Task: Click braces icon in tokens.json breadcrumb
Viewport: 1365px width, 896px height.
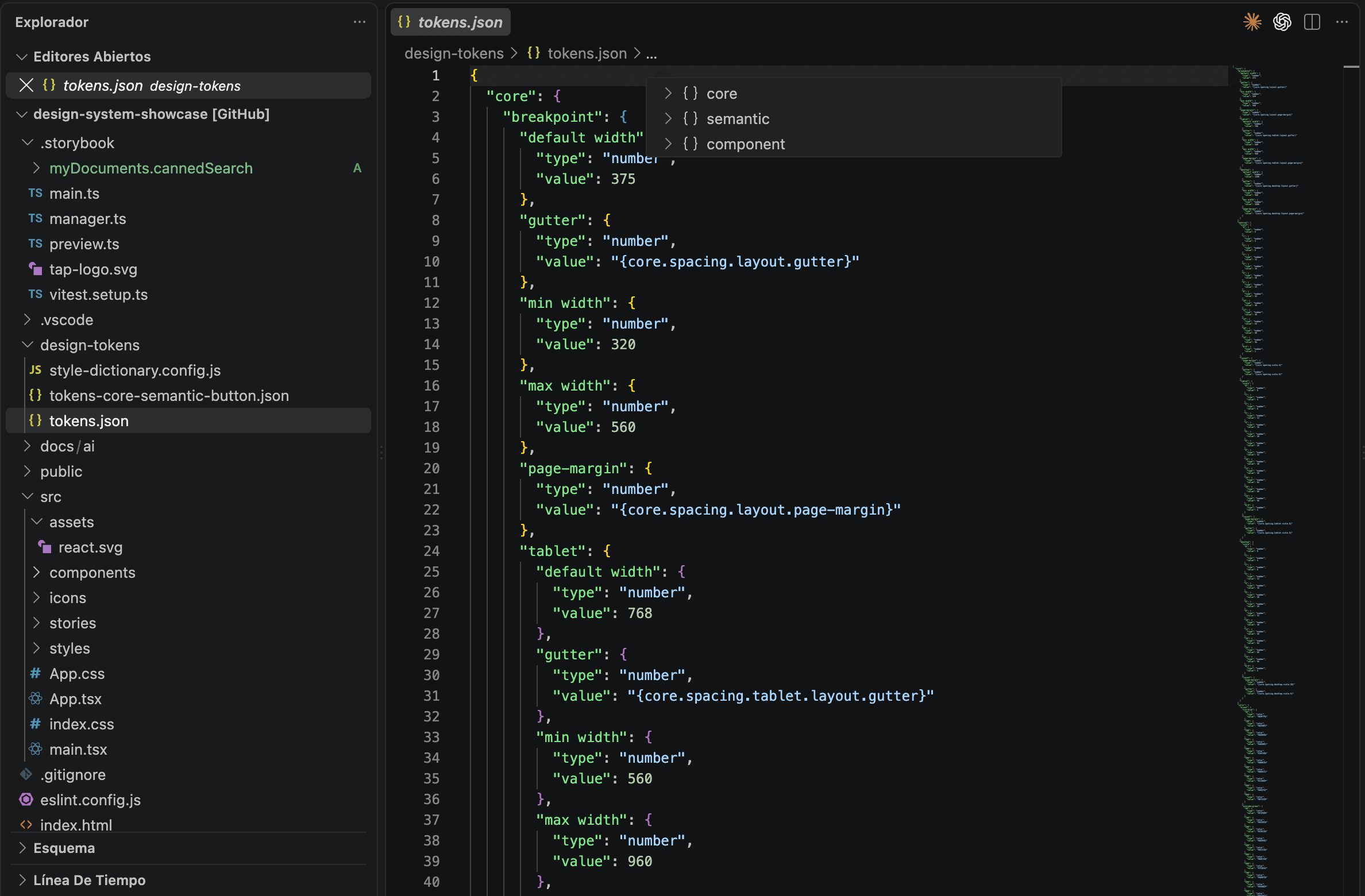Action: tap(534, 53)
